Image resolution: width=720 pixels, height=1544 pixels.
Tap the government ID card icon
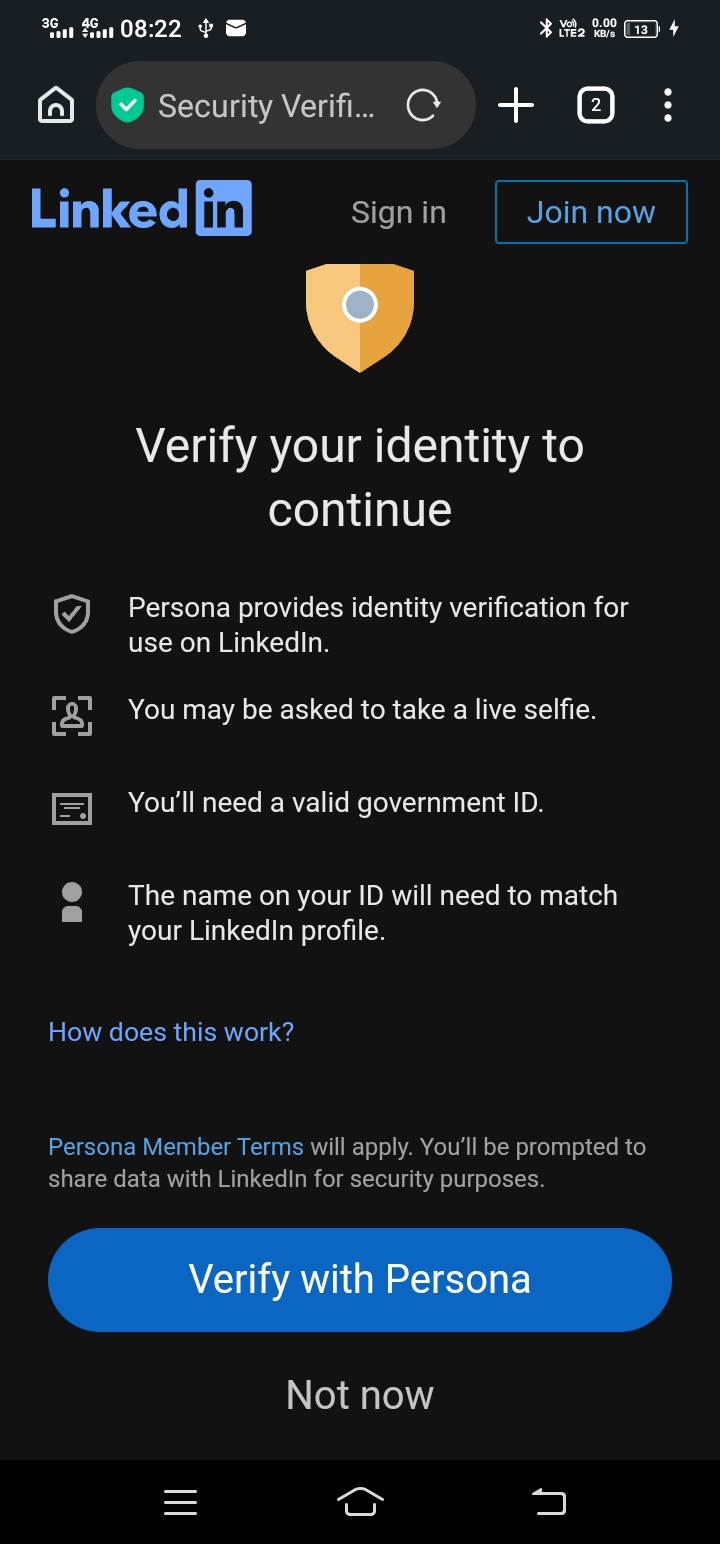(72, 808)
